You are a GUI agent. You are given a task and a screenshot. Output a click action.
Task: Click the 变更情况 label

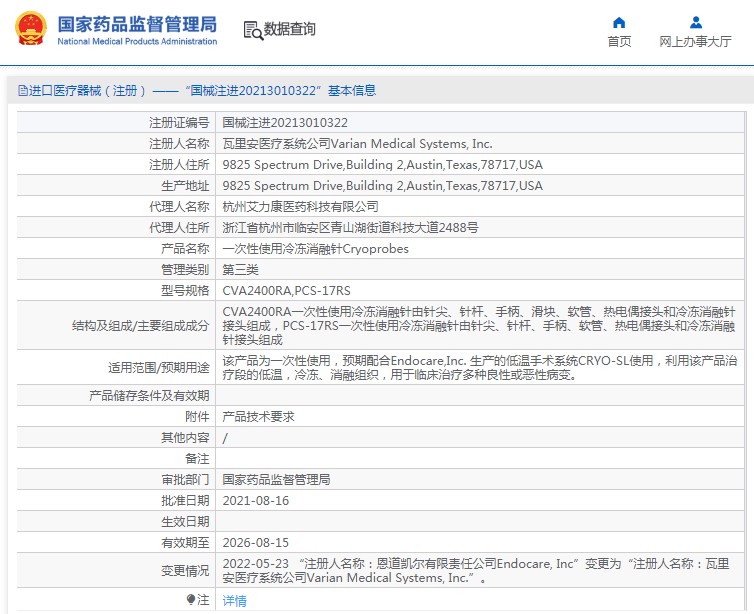[185, 570]
